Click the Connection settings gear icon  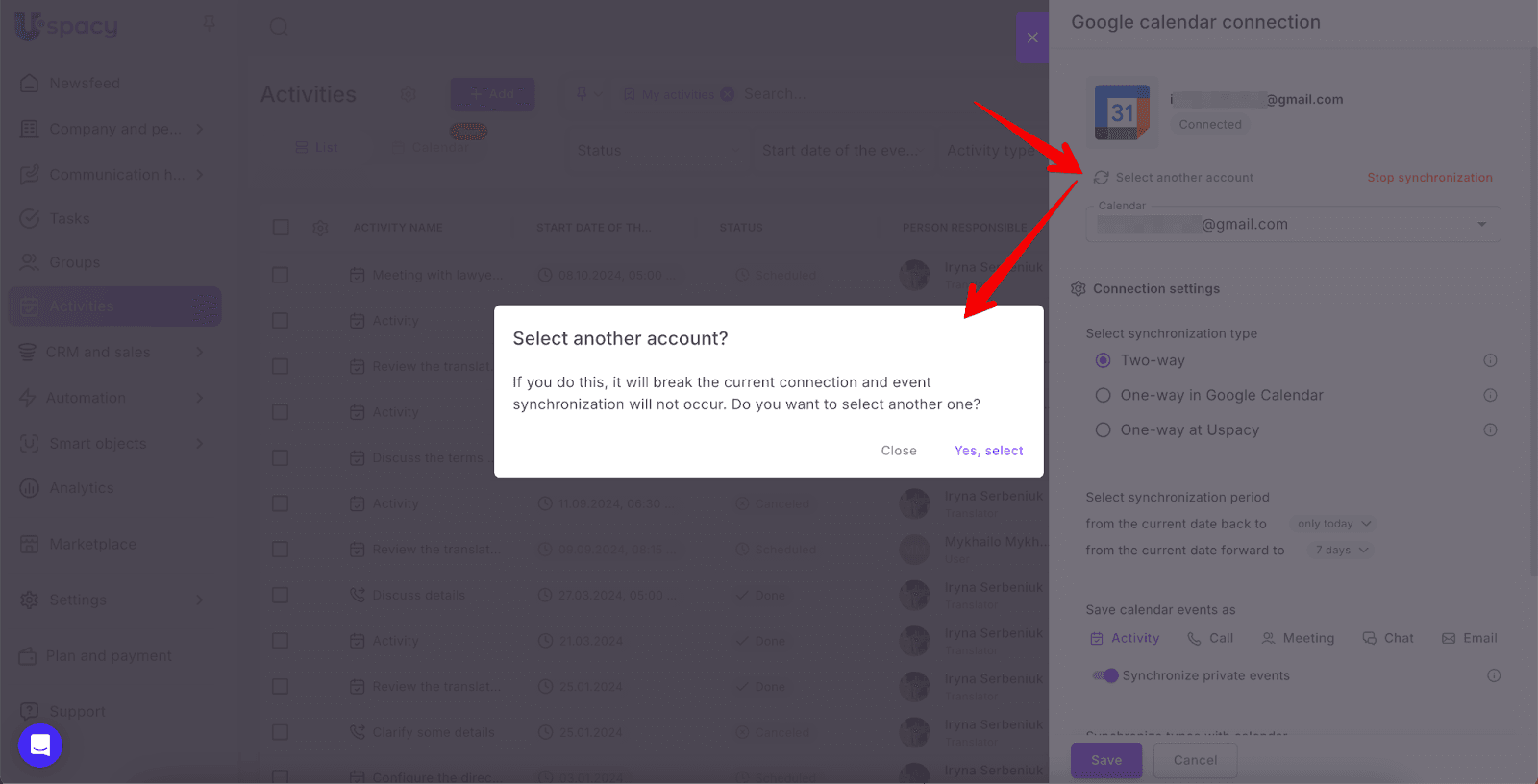(x=1079, y=288)
